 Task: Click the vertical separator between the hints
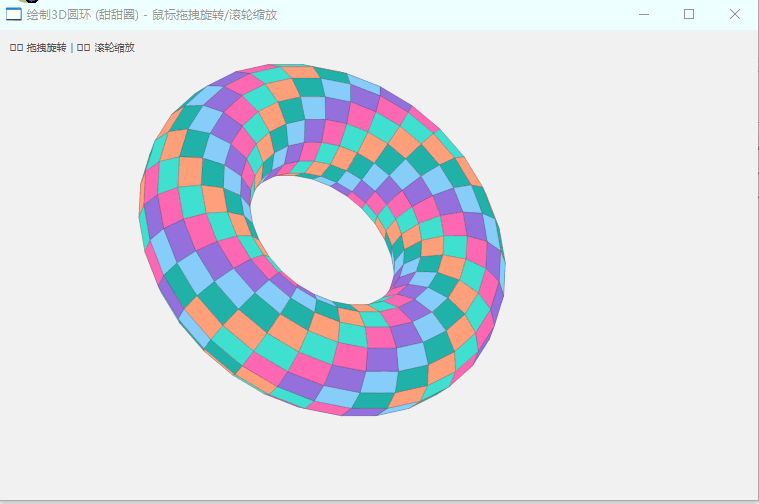[72, 47]
